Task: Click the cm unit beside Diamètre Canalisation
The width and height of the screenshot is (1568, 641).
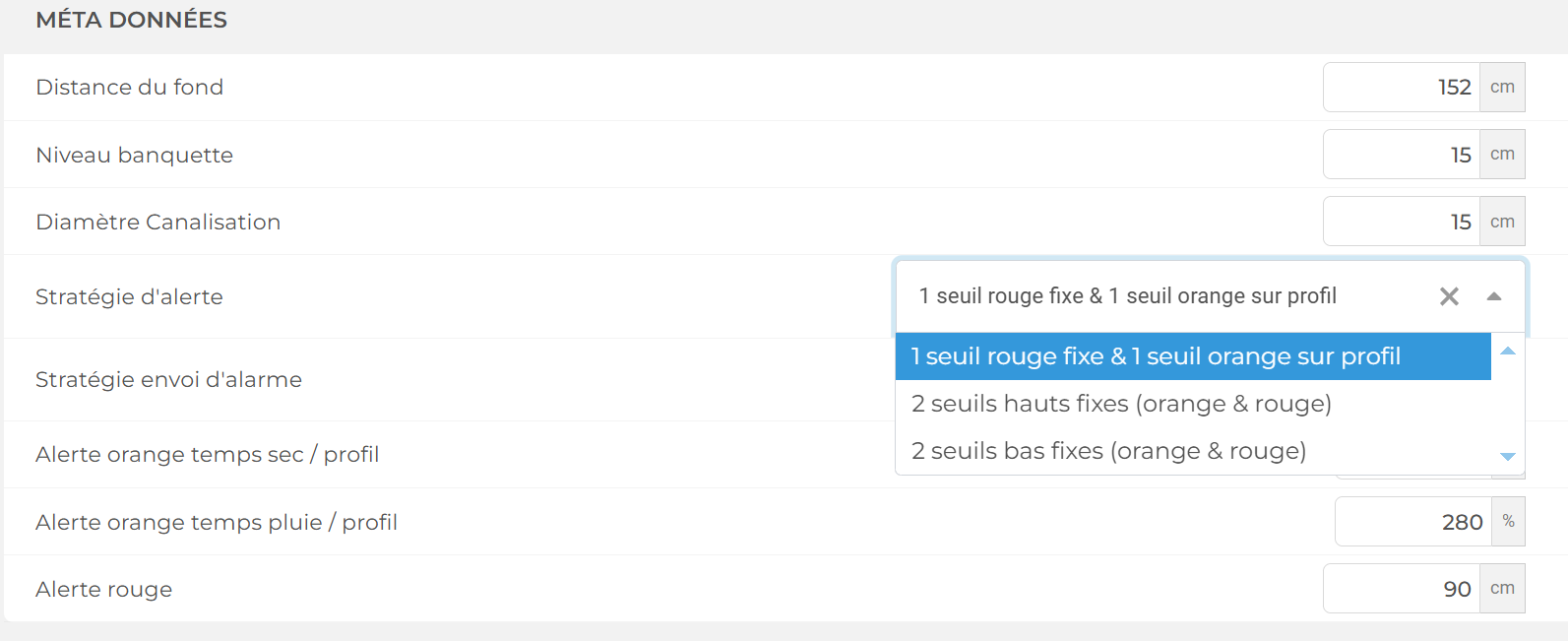Action: pos(1502,222)
